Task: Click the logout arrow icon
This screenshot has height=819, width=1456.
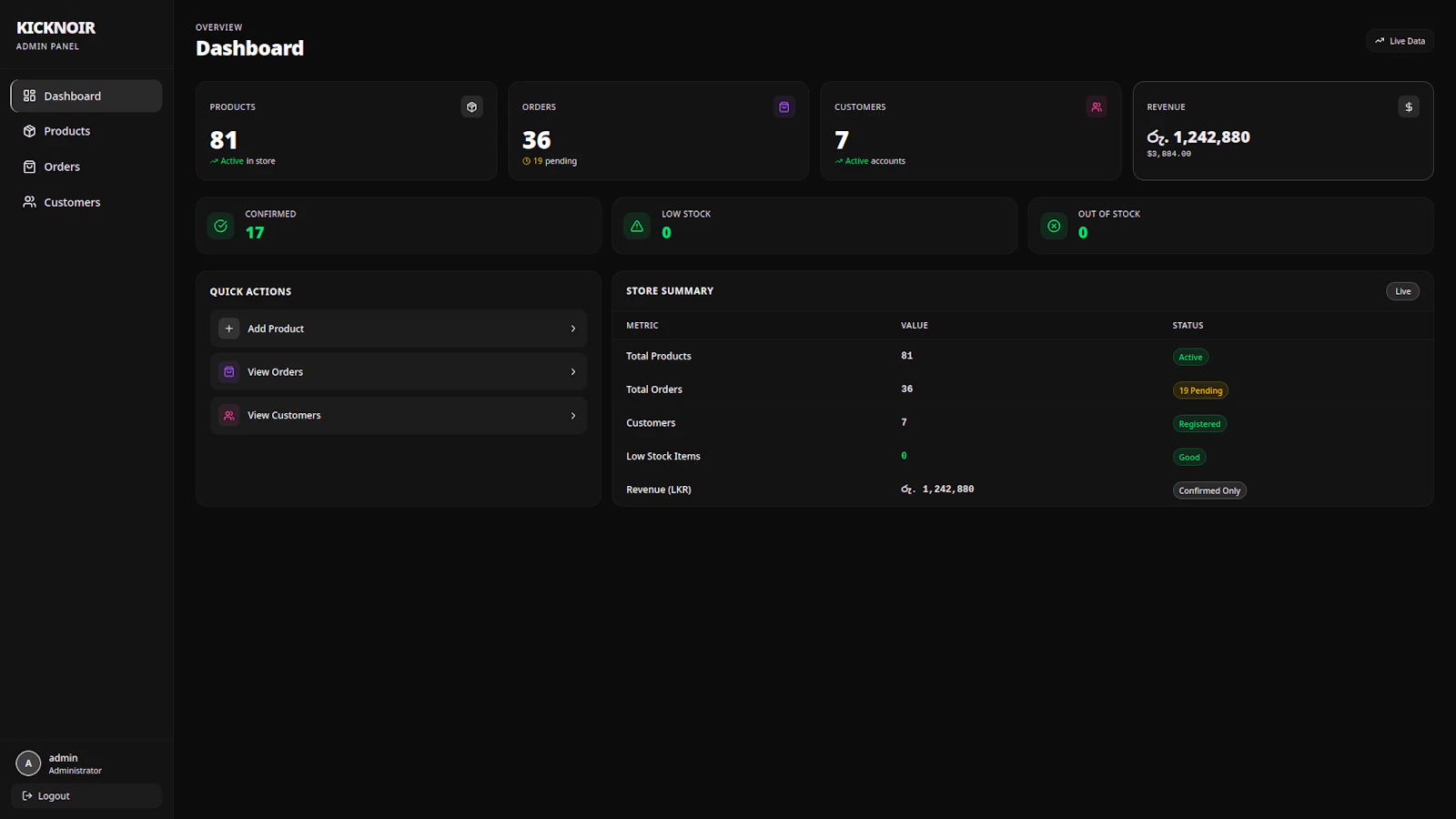Action: point(27,796)
